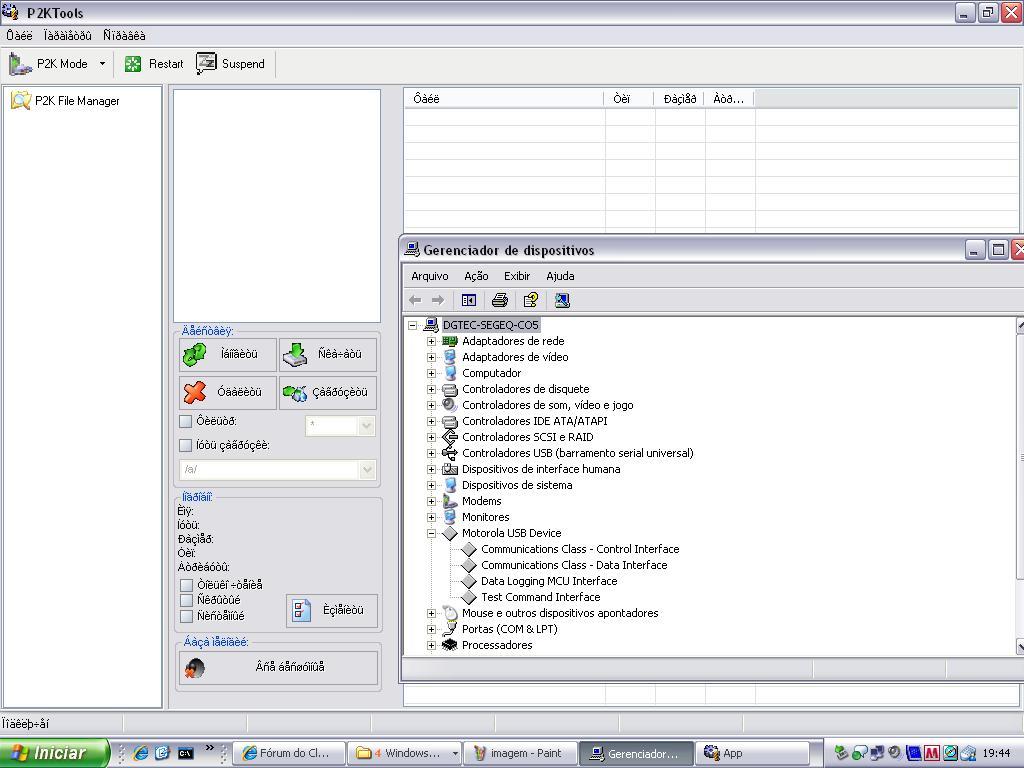Click the Restart toolbar button
1024x768 pixels.
154,64
